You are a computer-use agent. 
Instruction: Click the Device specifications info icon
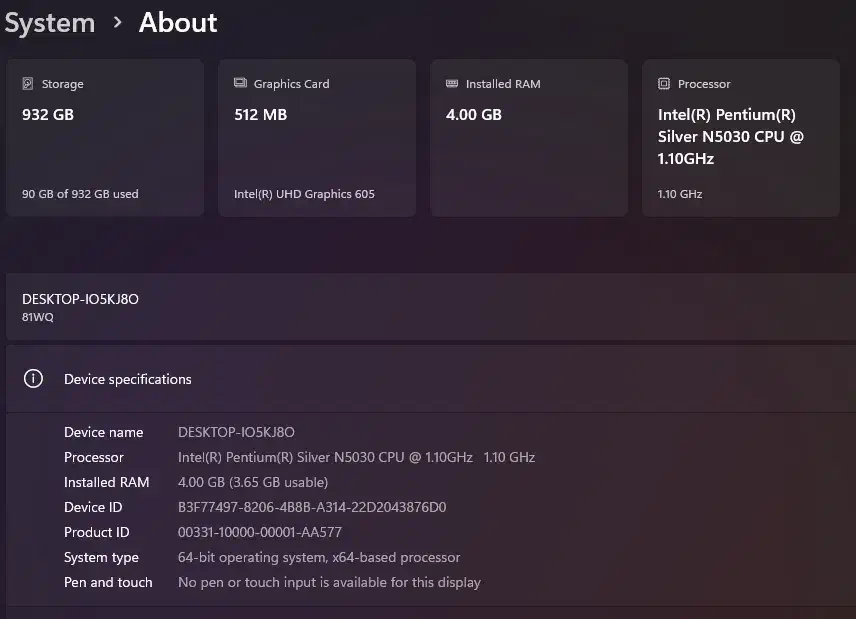tap(34, 379)
